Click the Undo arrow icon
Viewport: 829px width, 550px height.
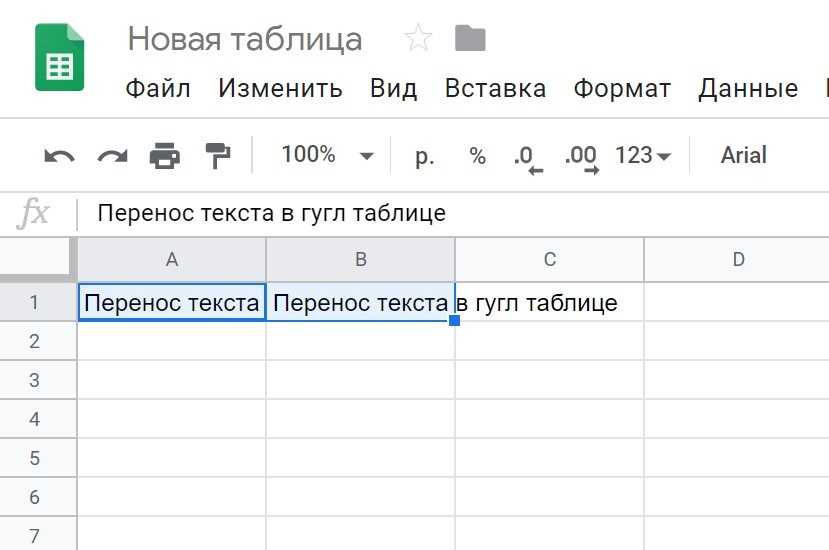(60, 156)
